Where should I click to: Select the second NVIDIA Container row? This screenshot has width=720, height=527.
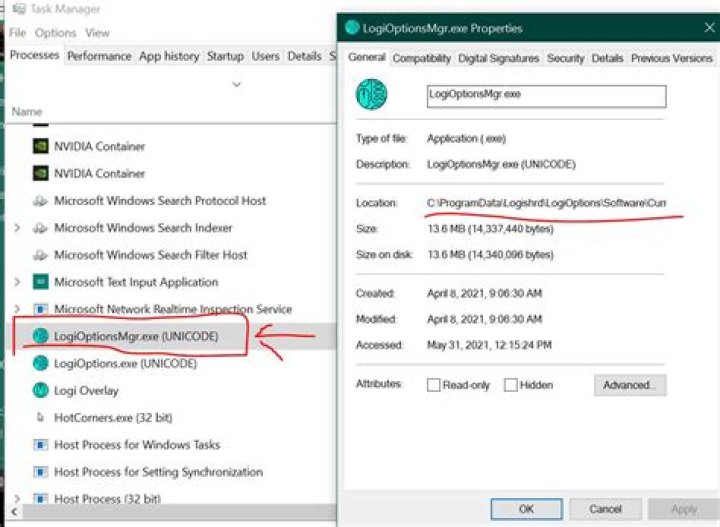pos(172,174)
